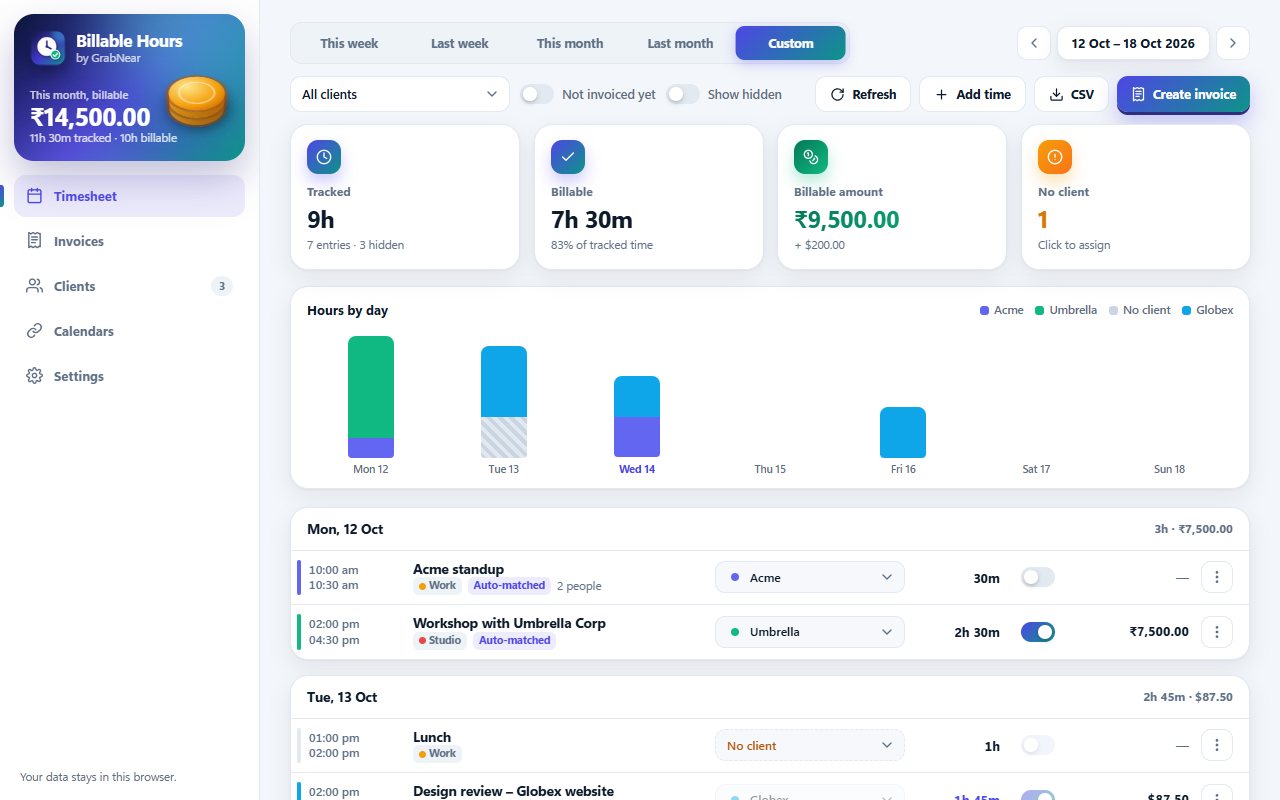
Task: Open client dropdown for Acme standup
Action: pyautogui.click(x=810, y=577)
